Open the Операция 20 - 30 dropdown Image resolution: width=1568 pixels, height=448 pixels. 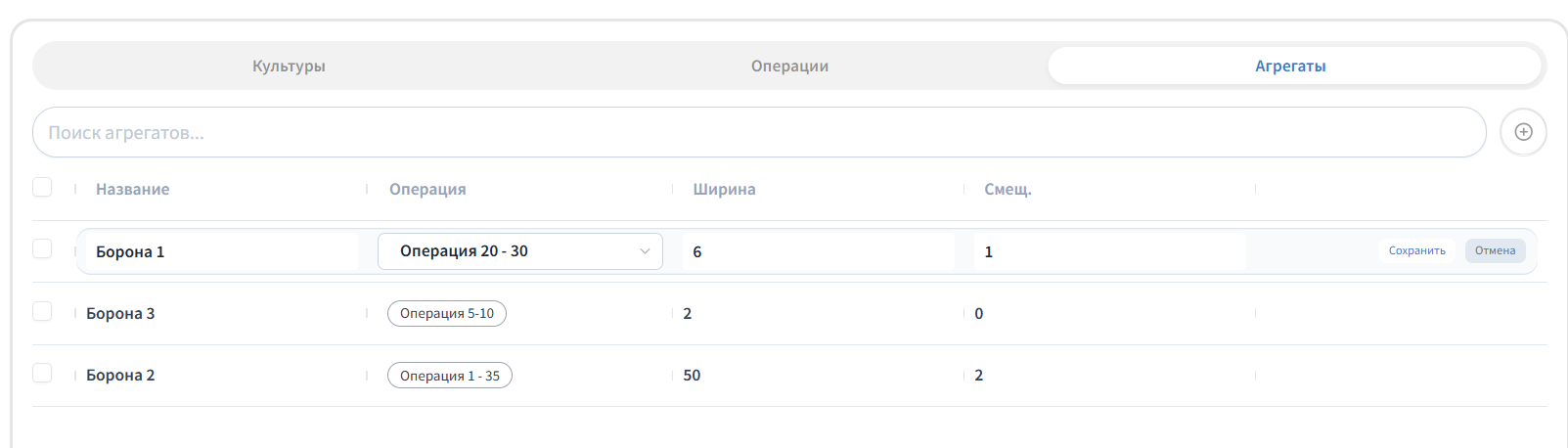(x=520, y=251)
